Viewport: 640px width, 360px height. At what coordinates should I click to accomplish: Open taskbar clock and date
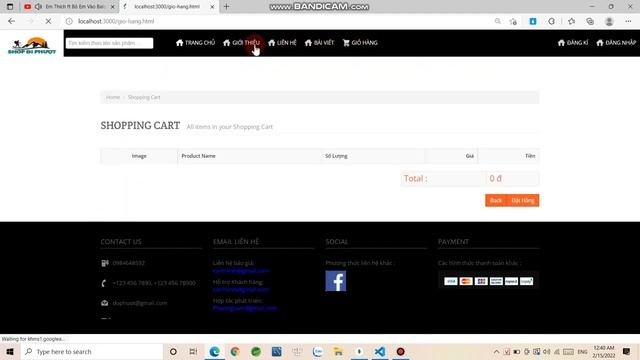604,351
